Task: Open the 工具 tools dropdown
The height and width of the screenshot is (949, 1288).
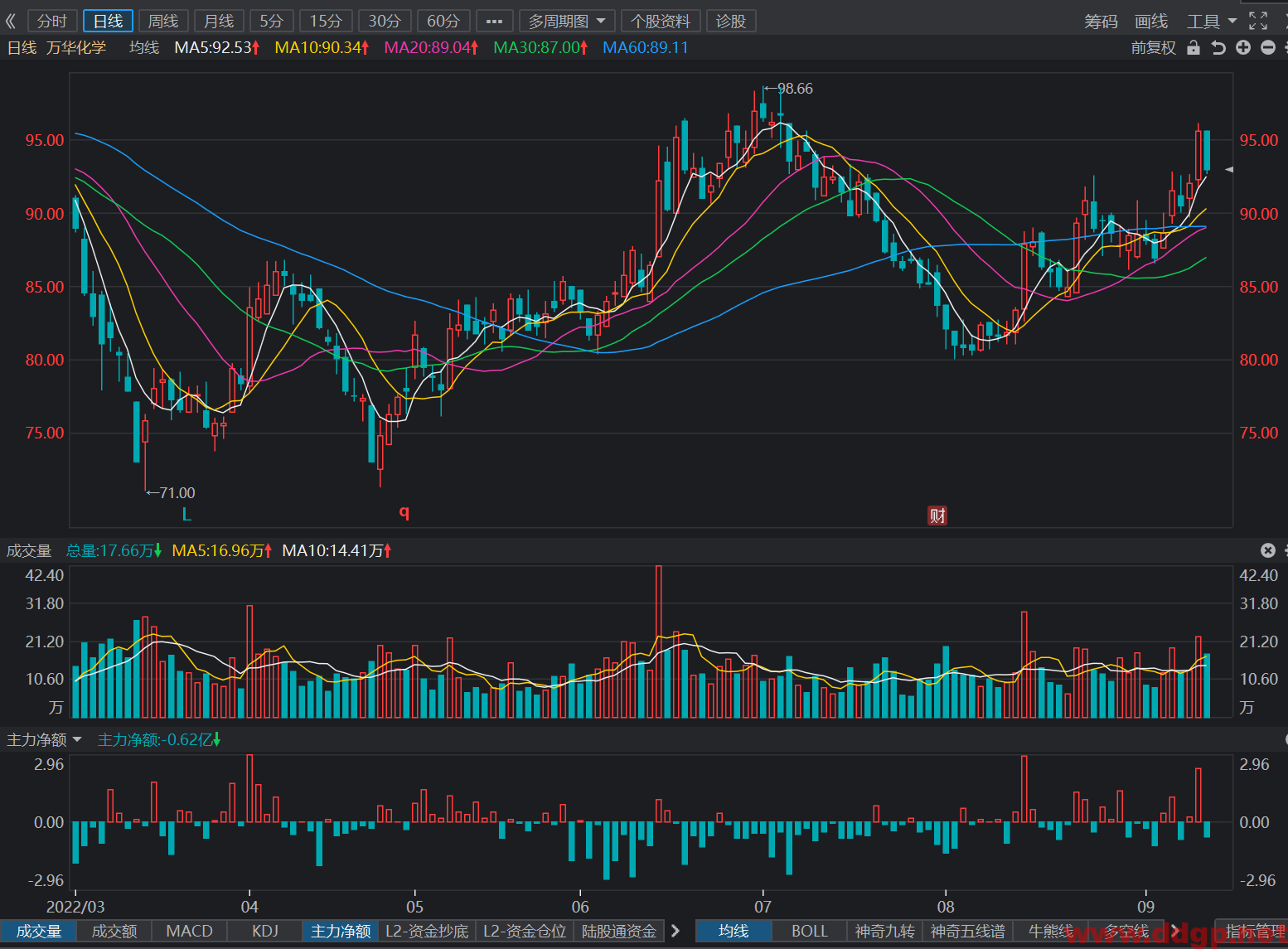Action: pos(1212,21)
